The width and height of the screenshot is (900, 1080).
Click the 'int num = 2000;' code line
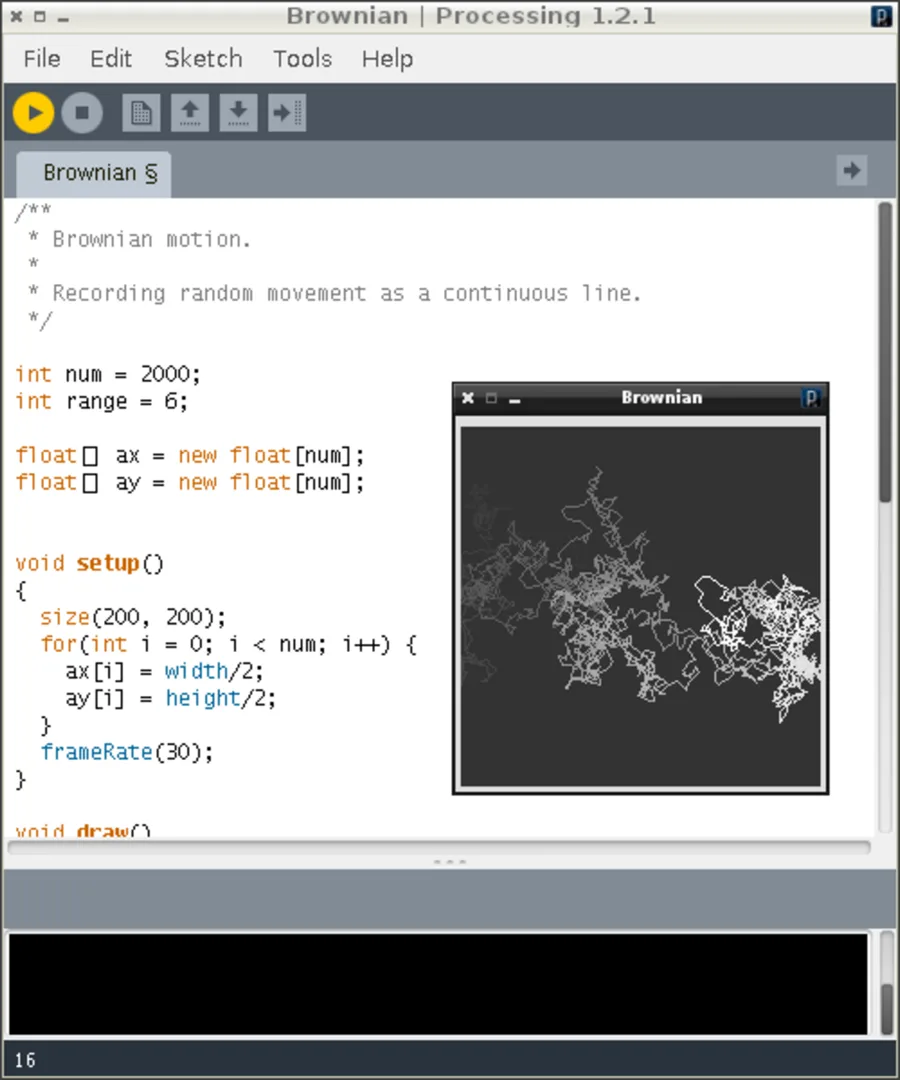coord(107,374)
